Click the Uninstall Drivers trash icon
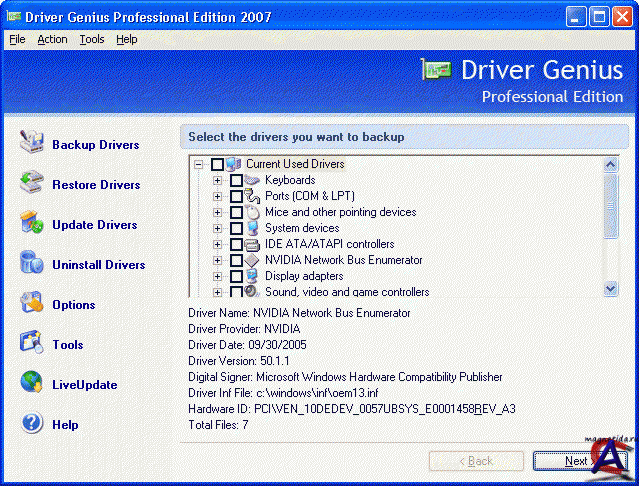Viewport: 639px width, 486px height. click(31, 264)
